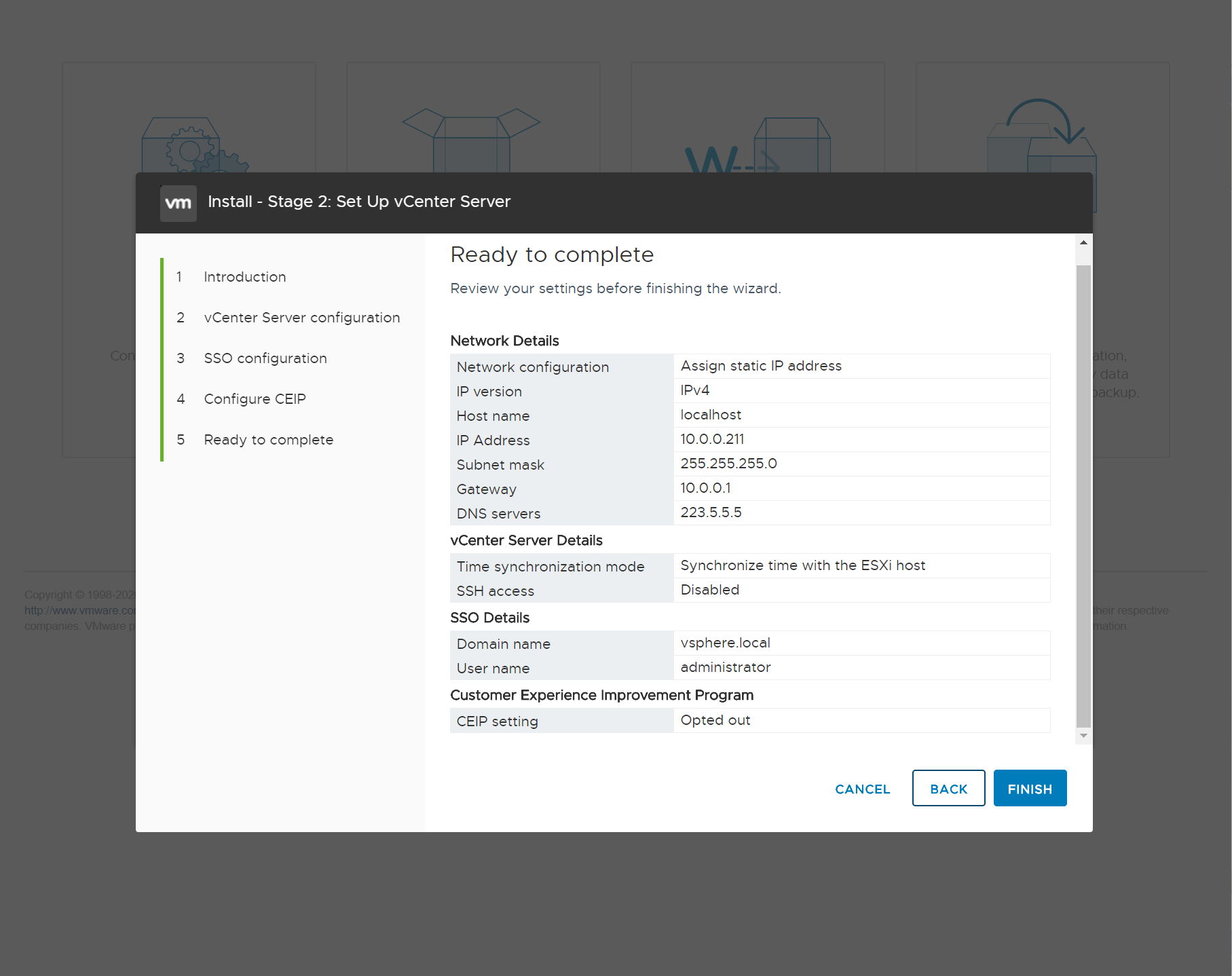This screenshot has width=1232, height=976.
Task: Click the Install - Stage 2 dialog title
Action: pyautogui.click(x=359, y=202)
